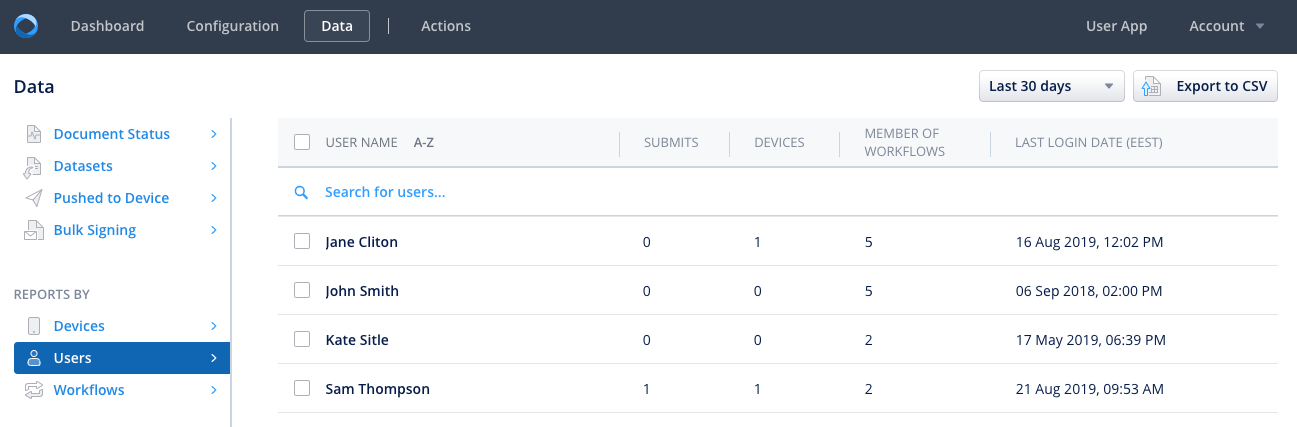
Task: Click the magnifier icon in user search
Action: (301, 192)
